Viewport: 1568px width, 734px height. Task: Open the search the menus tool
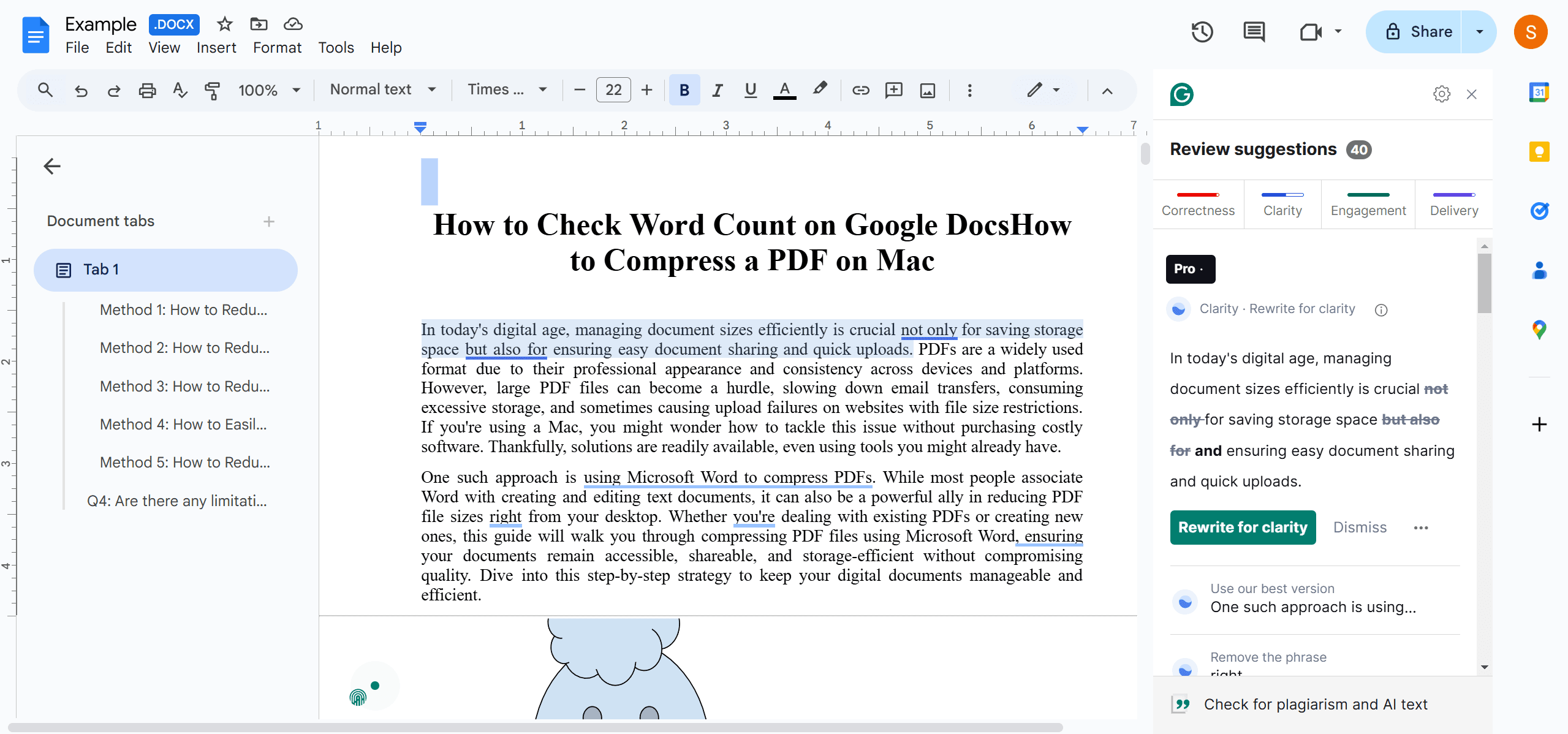(45, 90)
